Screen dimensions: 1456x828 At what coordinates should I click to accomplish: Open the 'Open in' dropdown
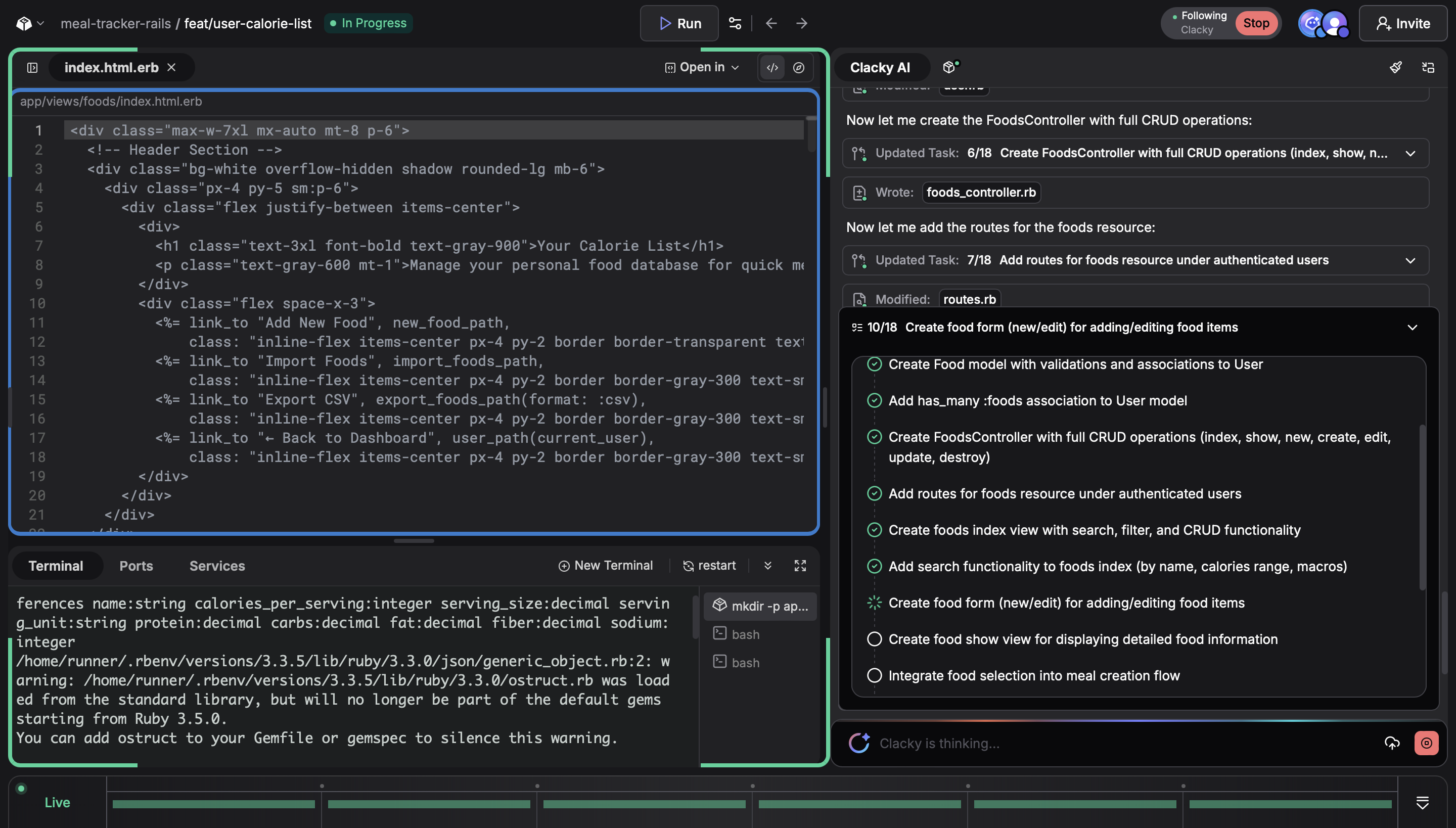click(702, 67)
